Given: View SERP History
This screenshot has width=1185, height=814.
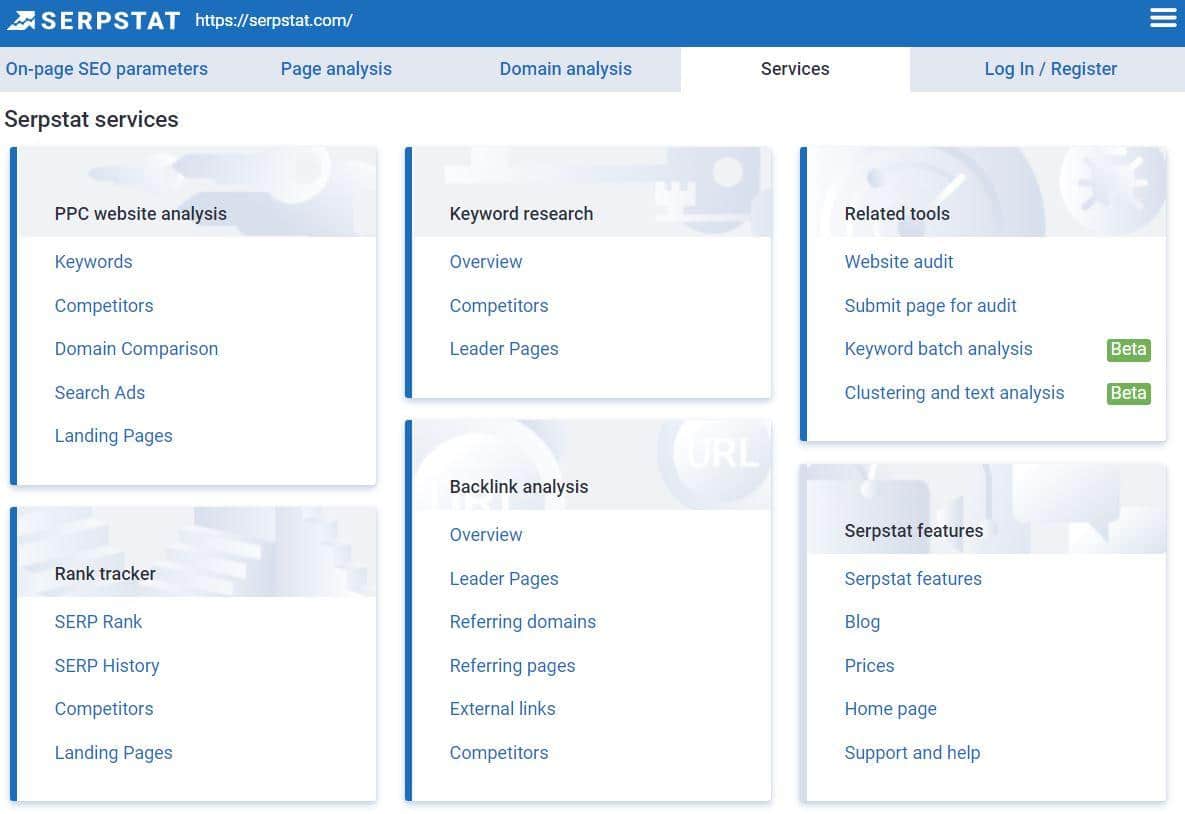Looking at the screenshot, I should tap(107, 665).
